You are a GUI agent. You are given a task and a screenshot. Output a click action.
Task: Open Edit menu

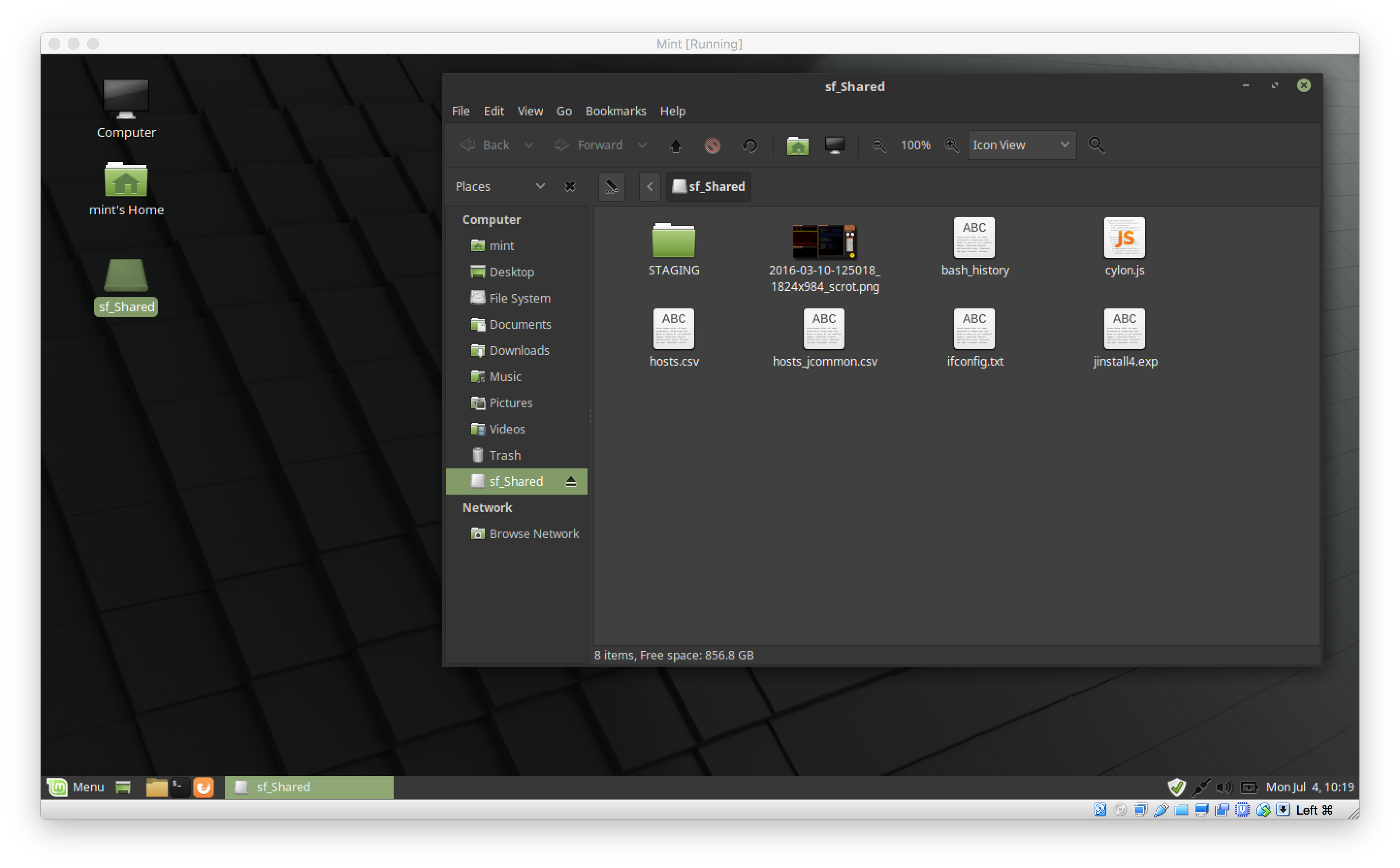tap(493, 111)
